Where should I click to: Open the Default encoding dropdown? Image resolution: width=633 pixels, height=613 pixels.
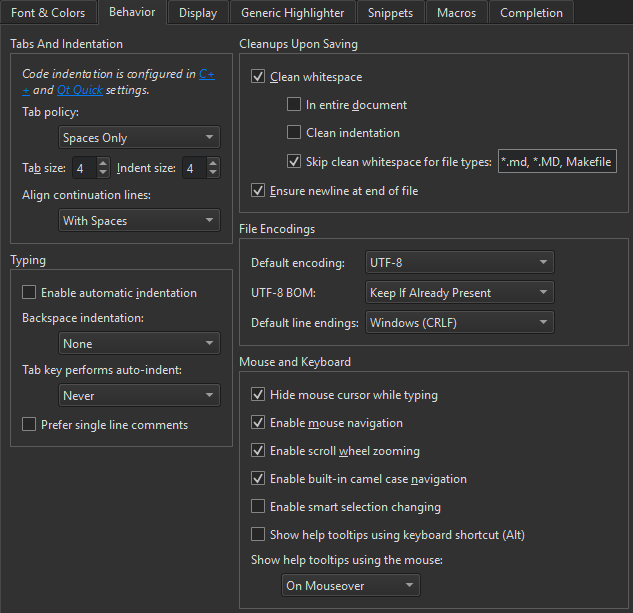[459, 263]
